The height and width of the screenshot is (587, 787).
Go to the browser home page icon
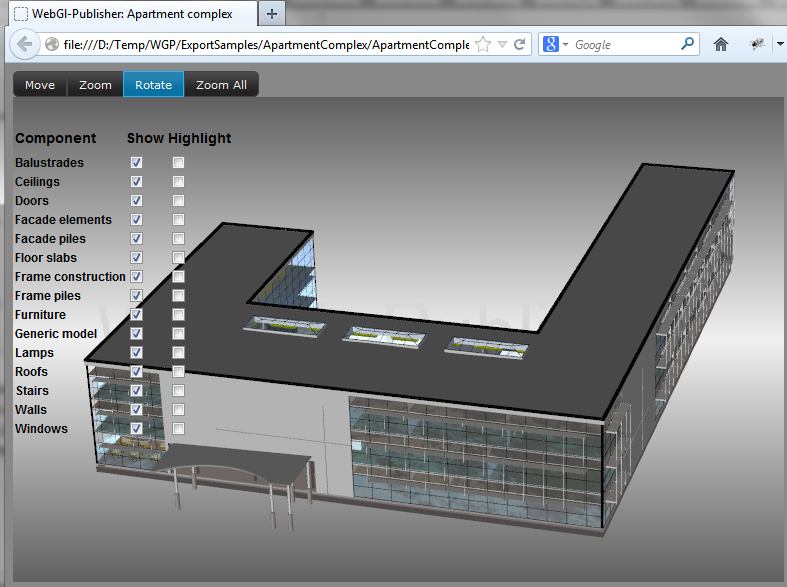[x=720, y=44]
